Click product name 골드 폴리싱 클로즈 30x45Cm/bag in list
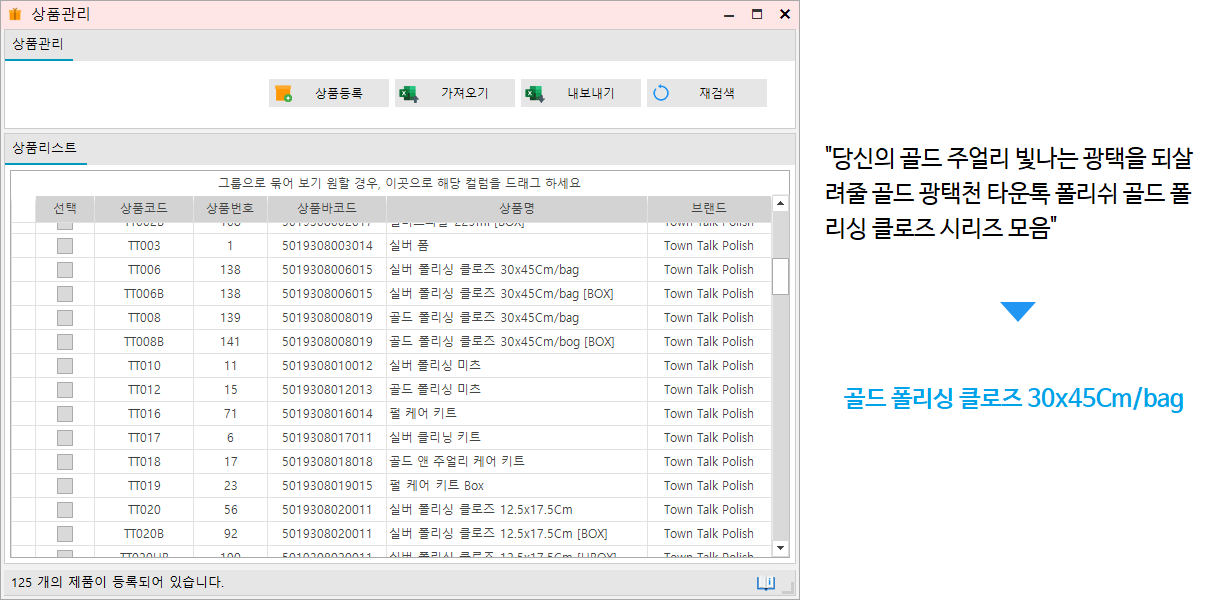Viewport: 1227px width, 600px height. pos(484,318)
